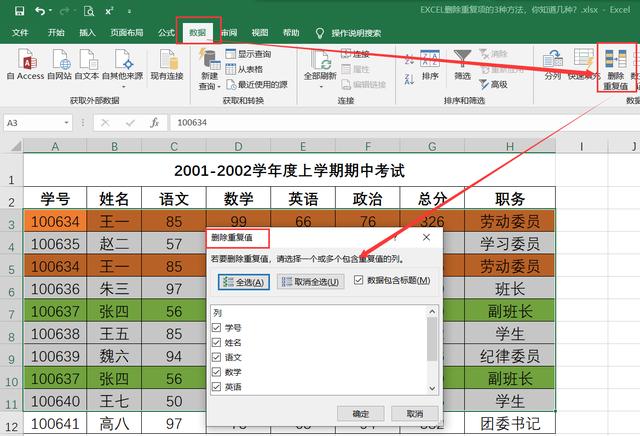This screenshot has width=640, height=436.
Task: Import data from text file (自文本)
Action: point(87,64)
